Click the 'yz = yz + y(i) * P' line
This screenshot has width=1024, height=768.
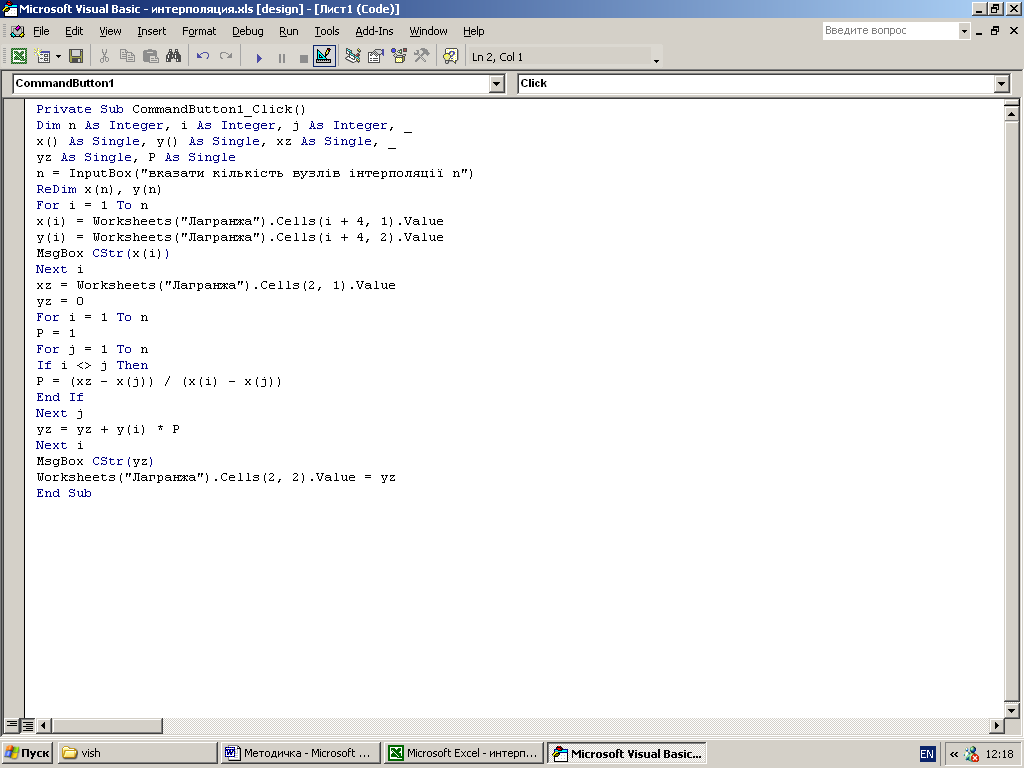pos(108,429)
